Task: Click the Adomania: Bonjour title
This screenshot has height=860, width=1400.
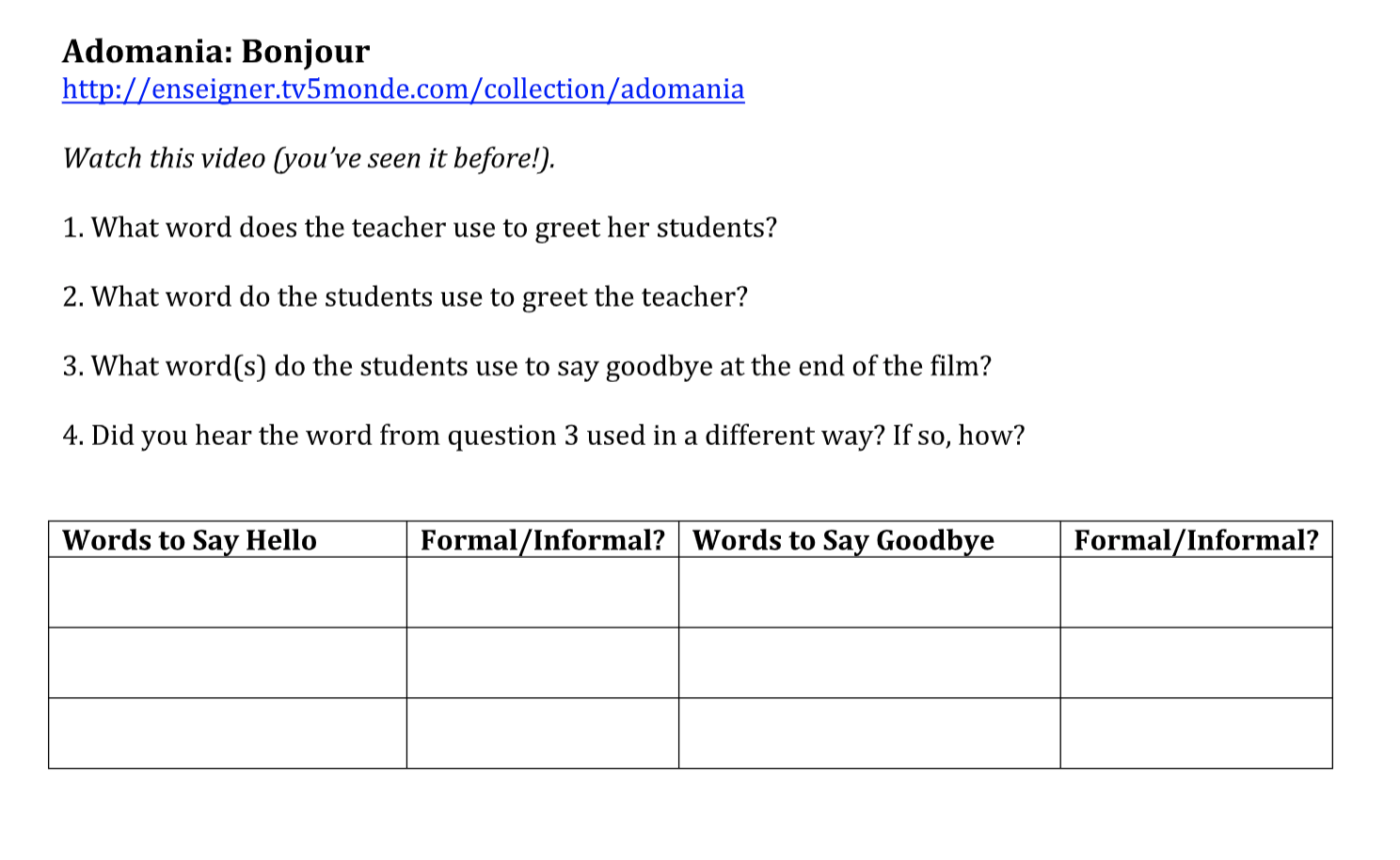Action: click(215, 51)
